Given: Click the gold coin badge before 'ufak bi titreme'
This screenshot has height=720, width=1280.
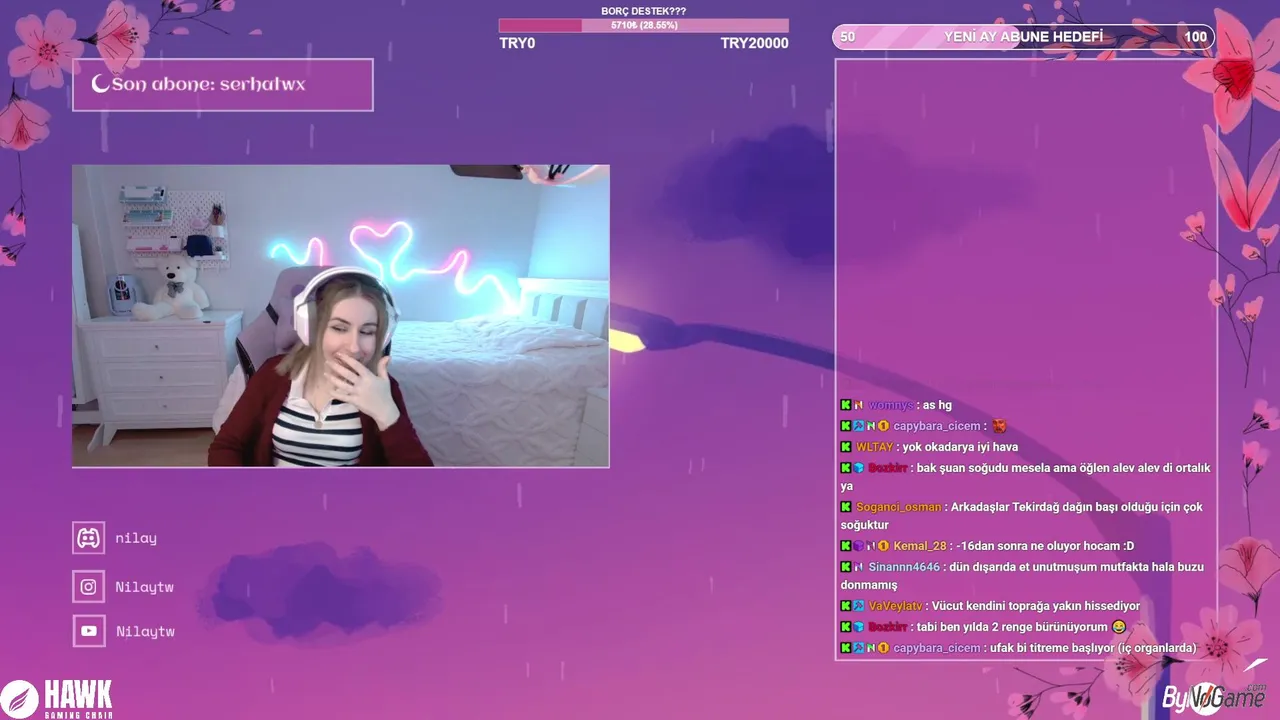Looking at the screenshot, I should click(x=883, y=648).
